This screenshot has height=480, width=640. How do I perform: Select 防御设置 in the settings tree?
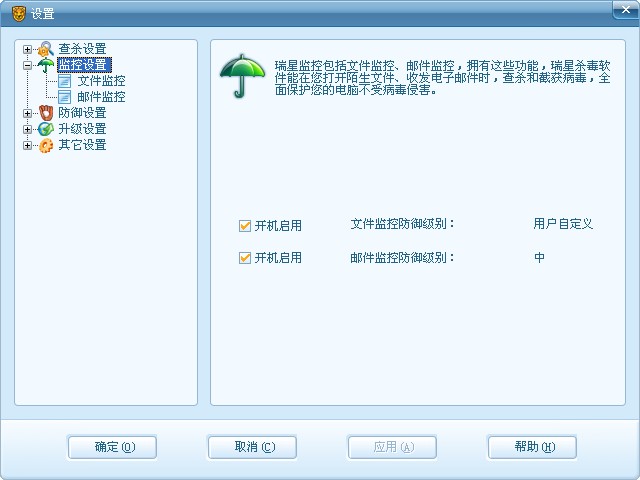point(82,113)
